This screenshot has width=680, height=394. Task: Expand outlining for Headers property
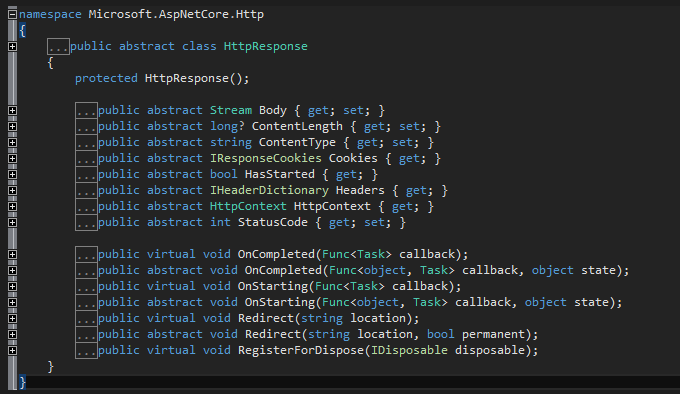[x=13, y=191]
